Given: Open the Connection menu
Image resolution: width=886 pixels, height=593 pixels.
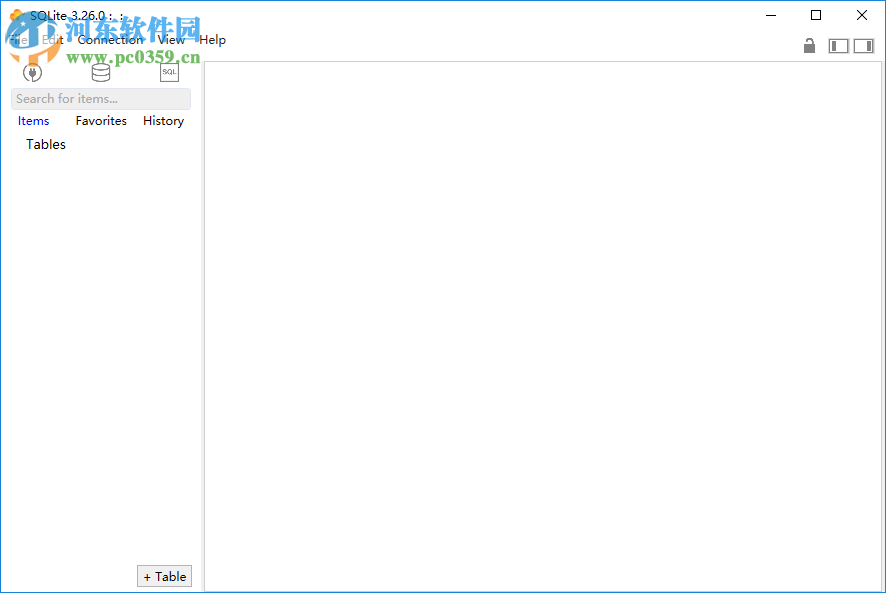Looking at the screenshot, I should click(x=110, y=39).
